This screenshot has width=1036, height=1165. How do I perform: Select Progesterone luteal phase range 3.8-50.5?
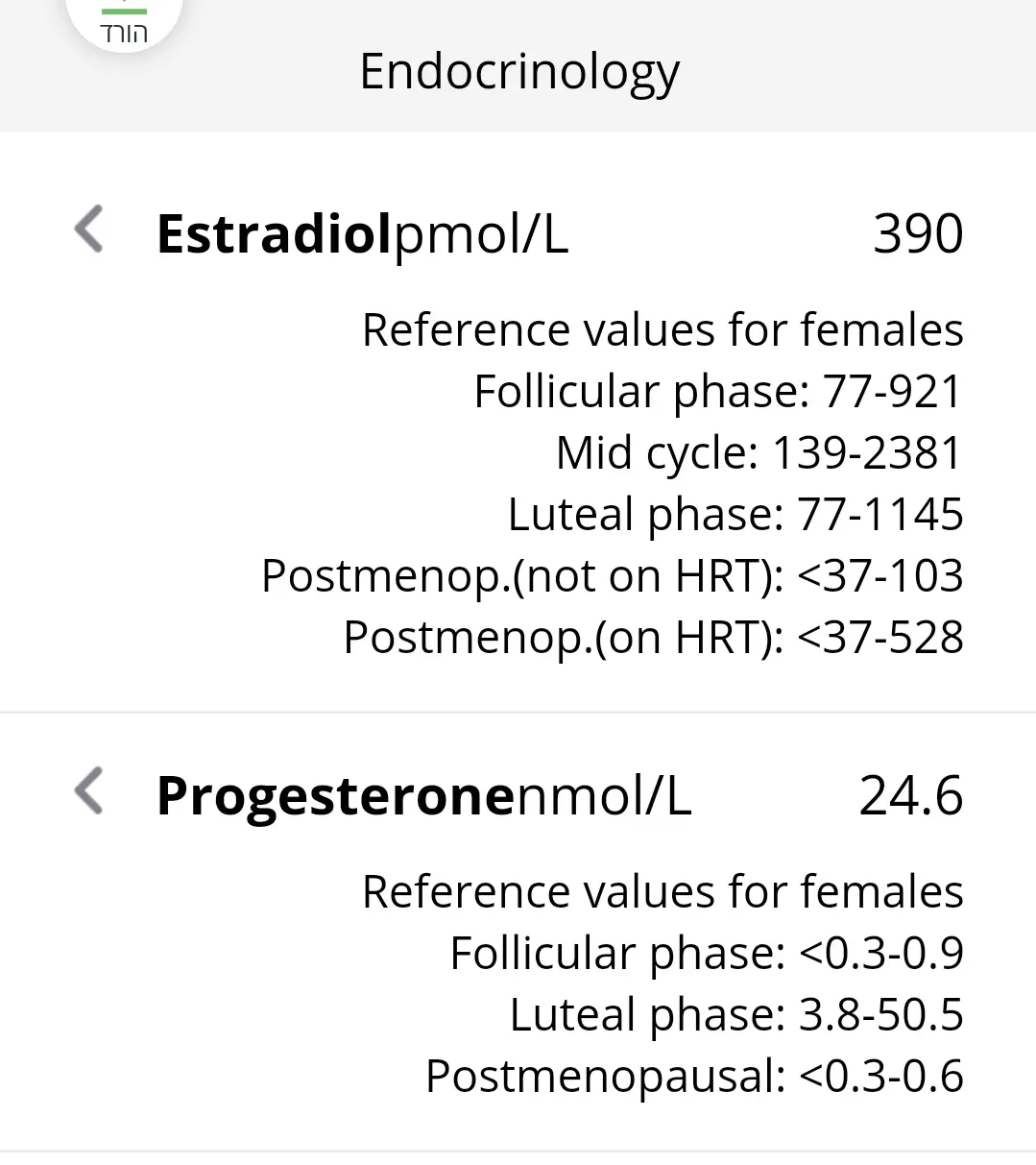coord(735,1014)
